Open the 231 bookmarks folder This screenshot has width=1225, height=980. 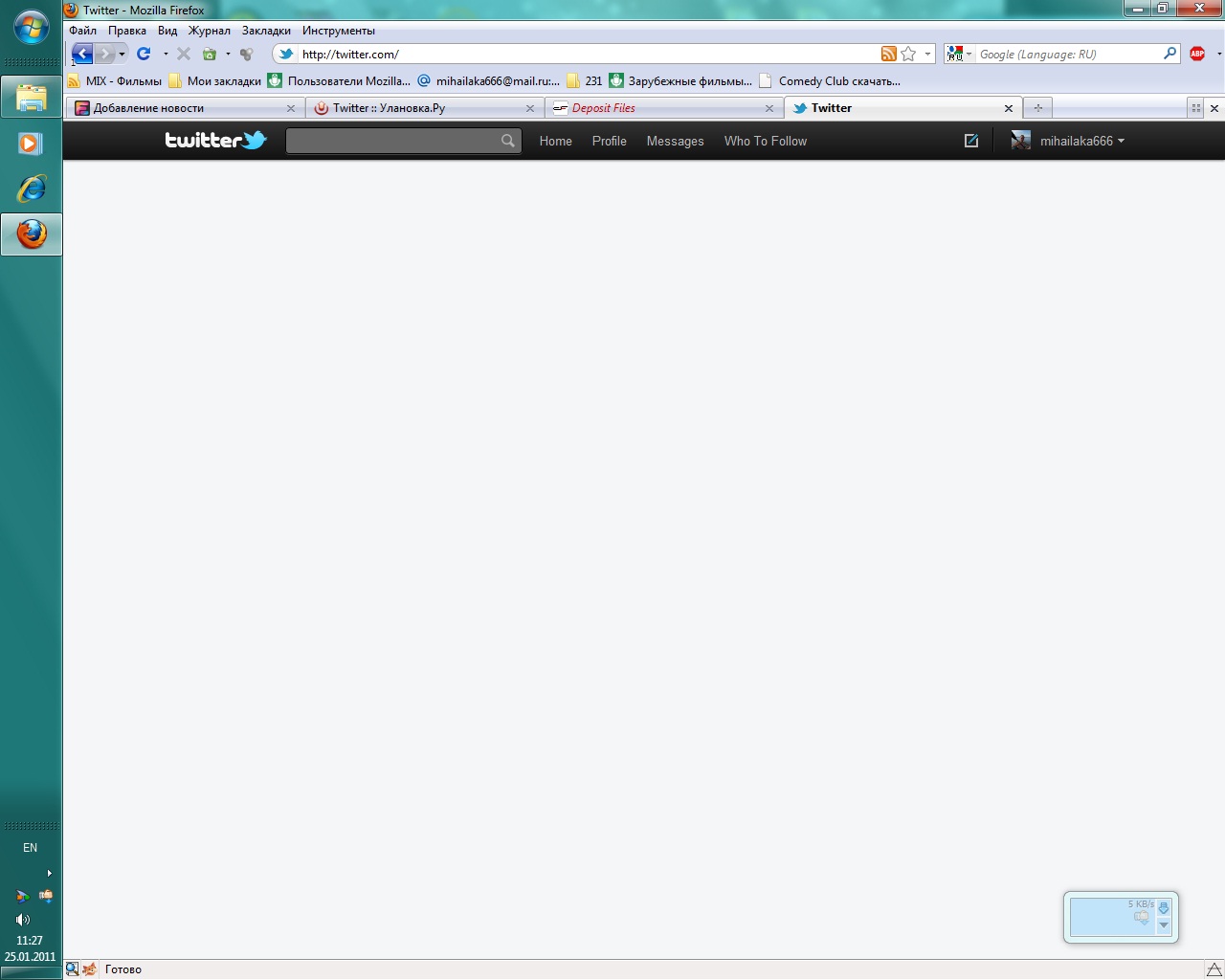585,81
